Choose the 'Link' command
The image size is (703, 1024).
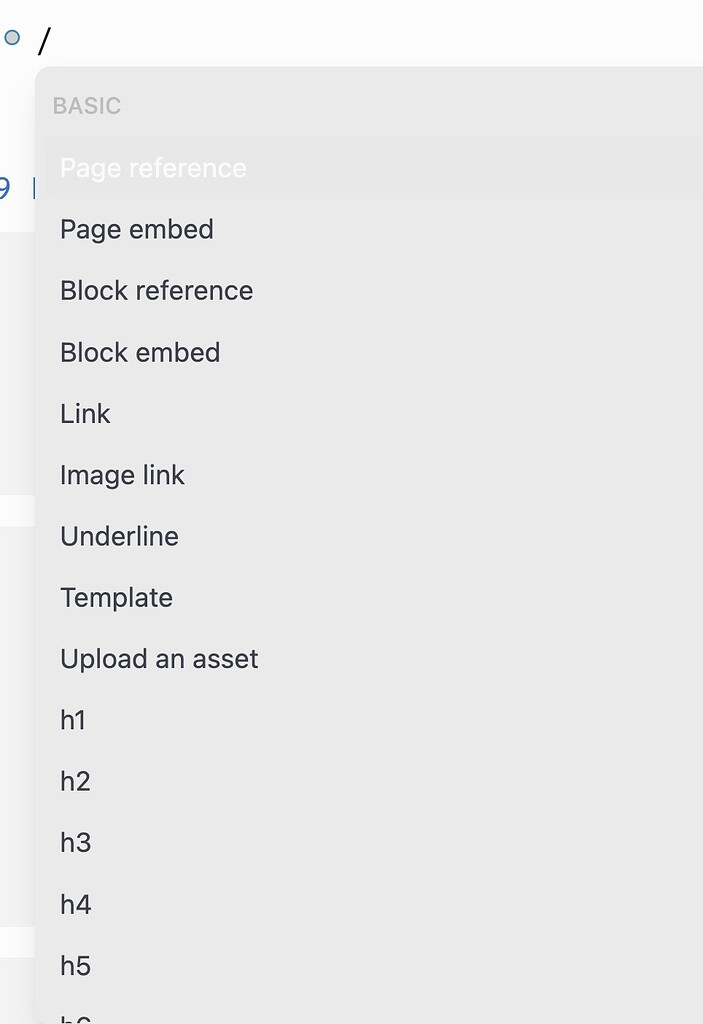click(x=85, y=413)
